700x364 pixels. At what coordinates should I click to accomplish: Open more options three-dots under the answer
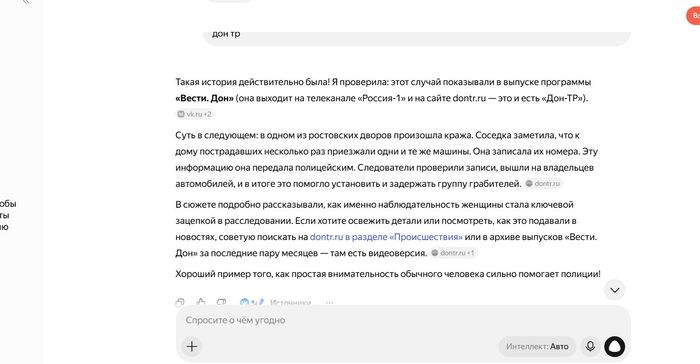(x=329, y=303)
